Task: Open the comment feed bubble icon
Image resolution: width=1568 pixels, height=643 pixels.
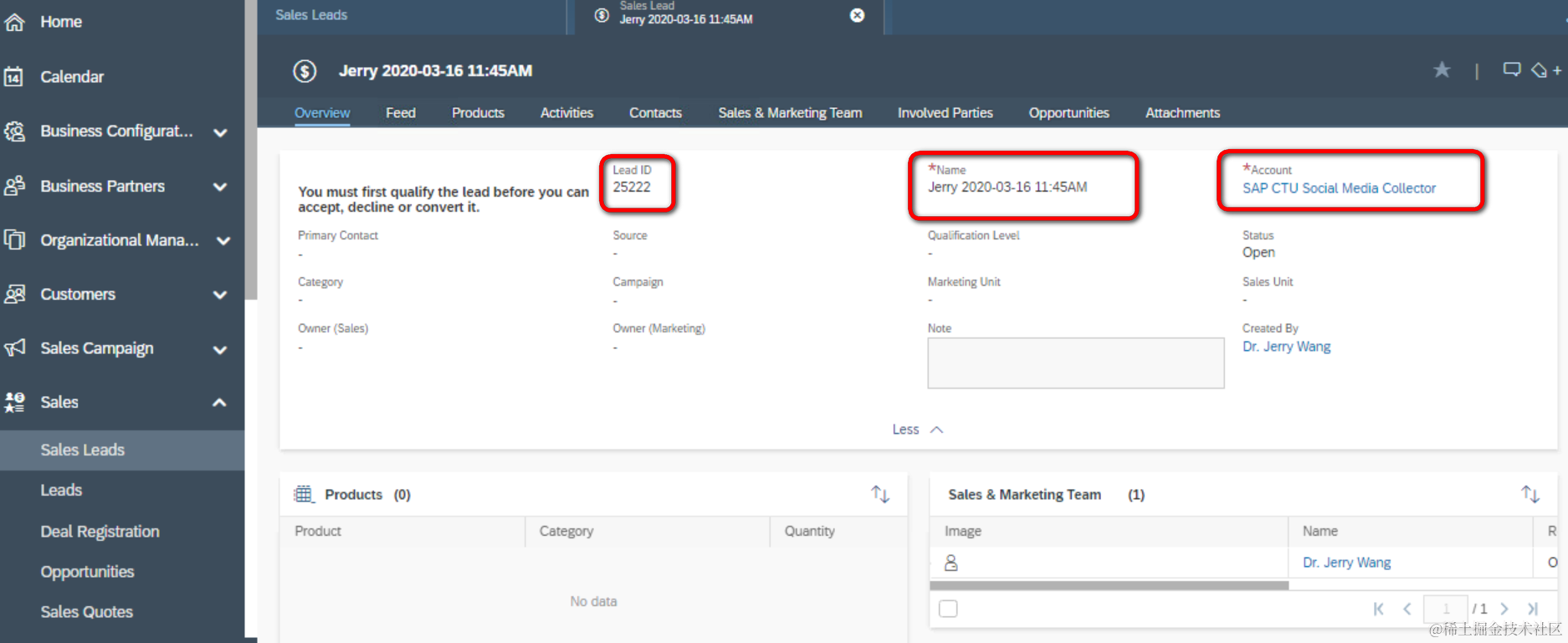Action: 1511,69
